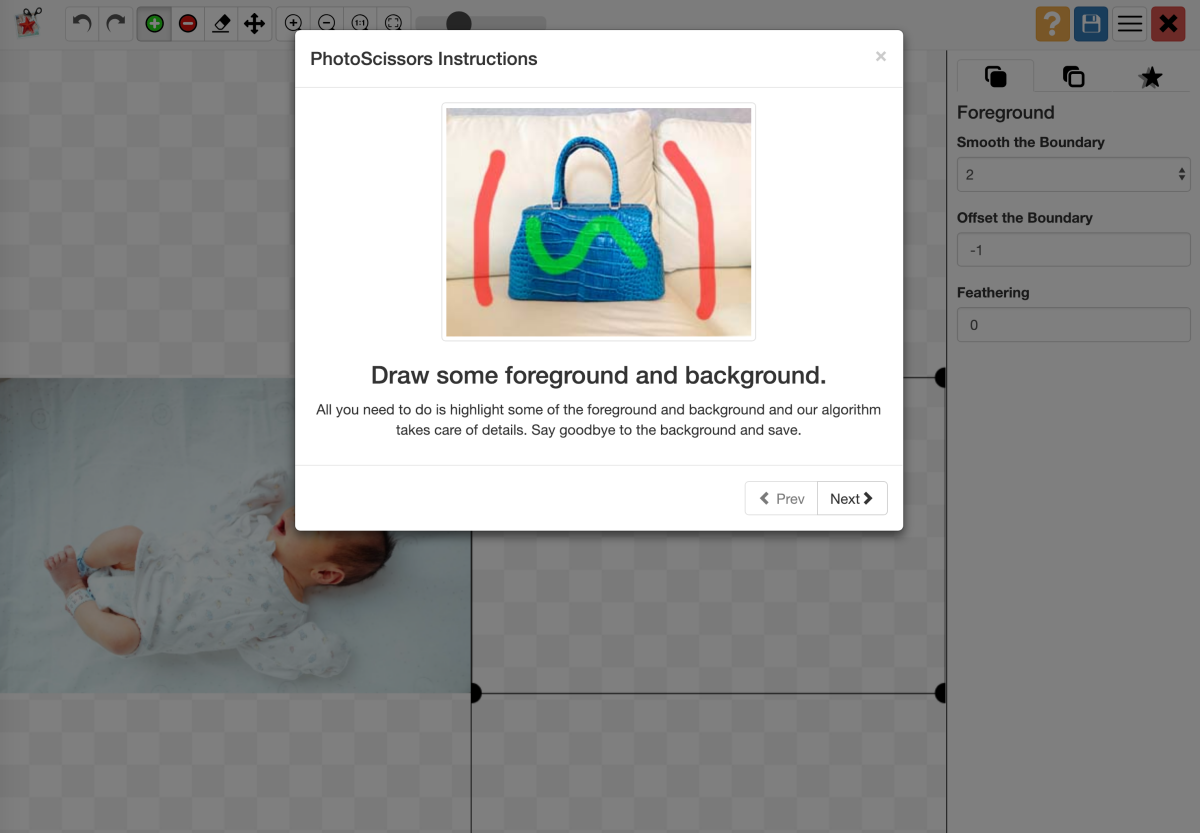The width and height of the screenshot is (1200, 833).
Task: Click the Undo arrow in toolbar
Action: [x=83, y=23]
